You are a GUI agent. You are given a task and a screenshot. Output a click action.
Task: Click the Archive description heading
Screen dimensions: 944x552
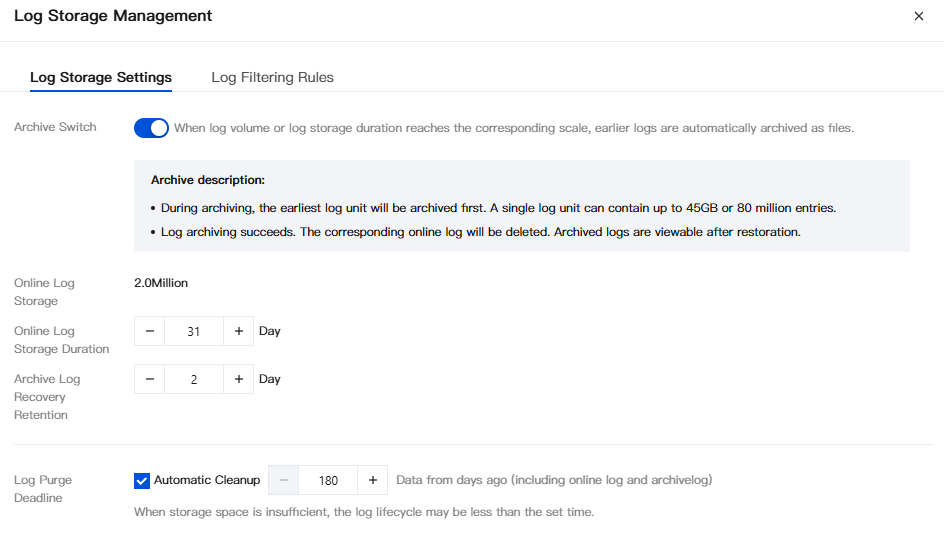(208, 180)
